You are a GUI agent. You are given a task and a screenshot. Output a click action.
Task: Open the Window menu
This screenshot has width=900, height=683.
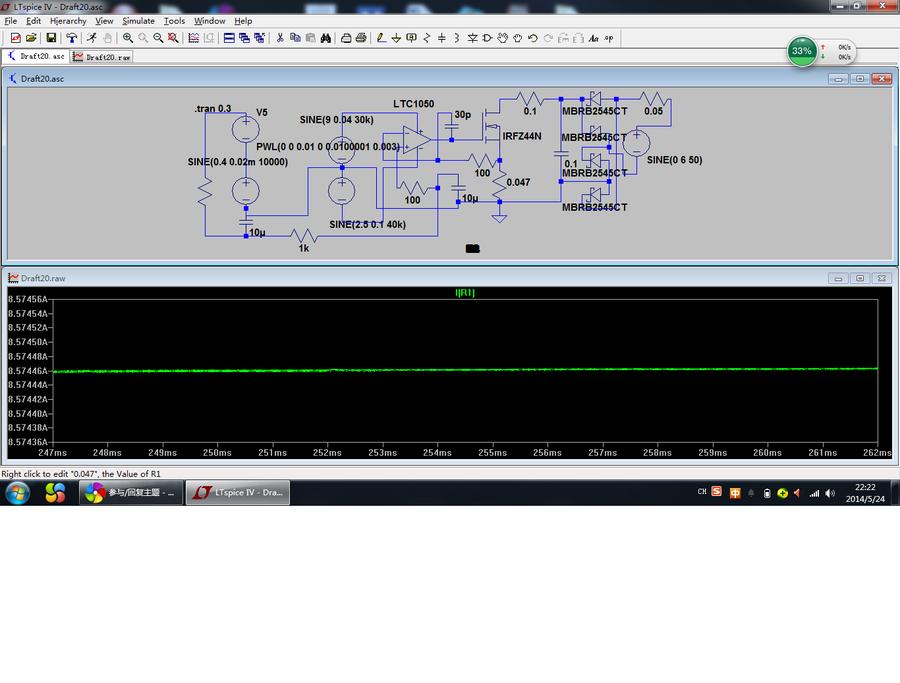coord(210,21)
